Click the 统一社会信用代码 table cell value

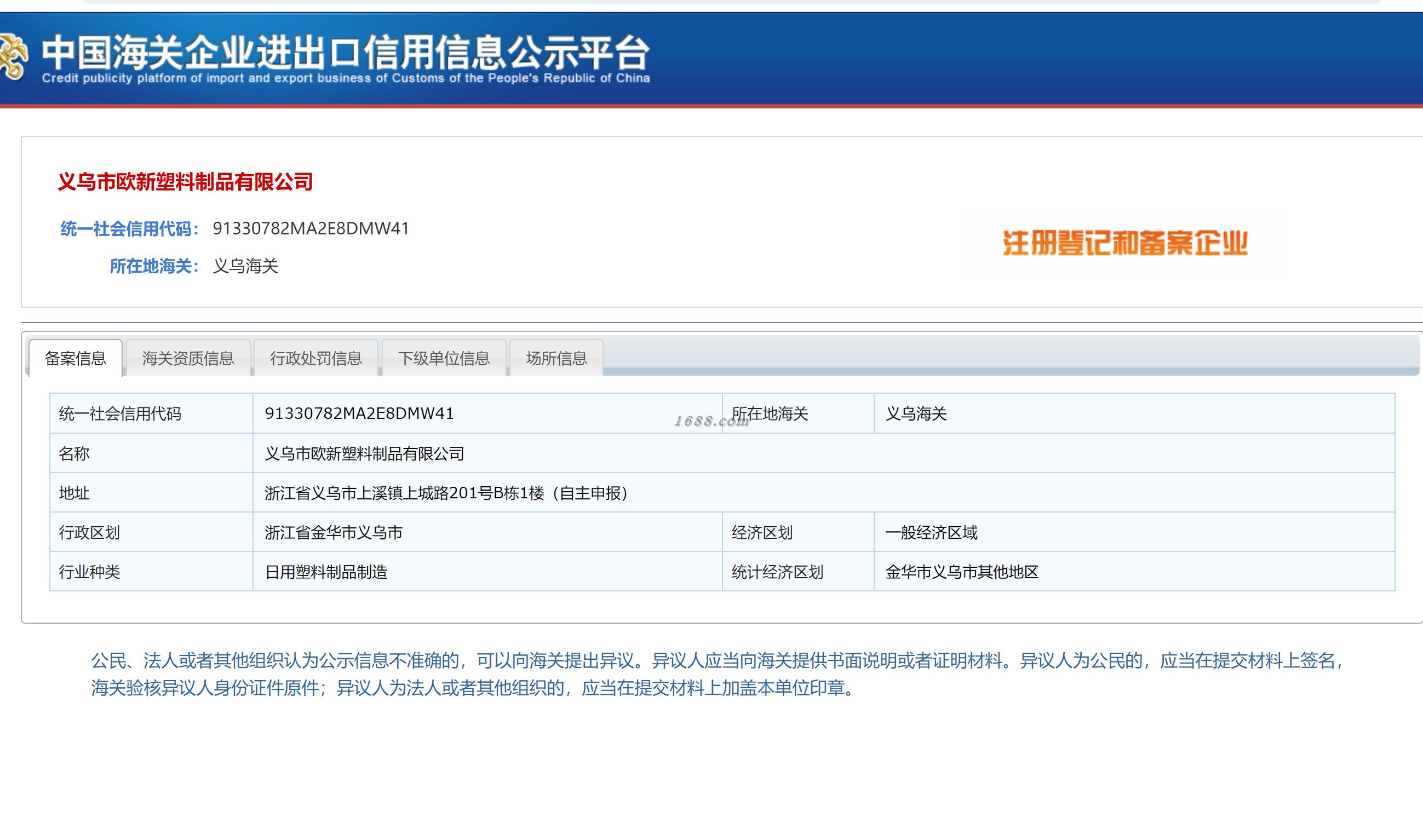(x=359, y=414)
